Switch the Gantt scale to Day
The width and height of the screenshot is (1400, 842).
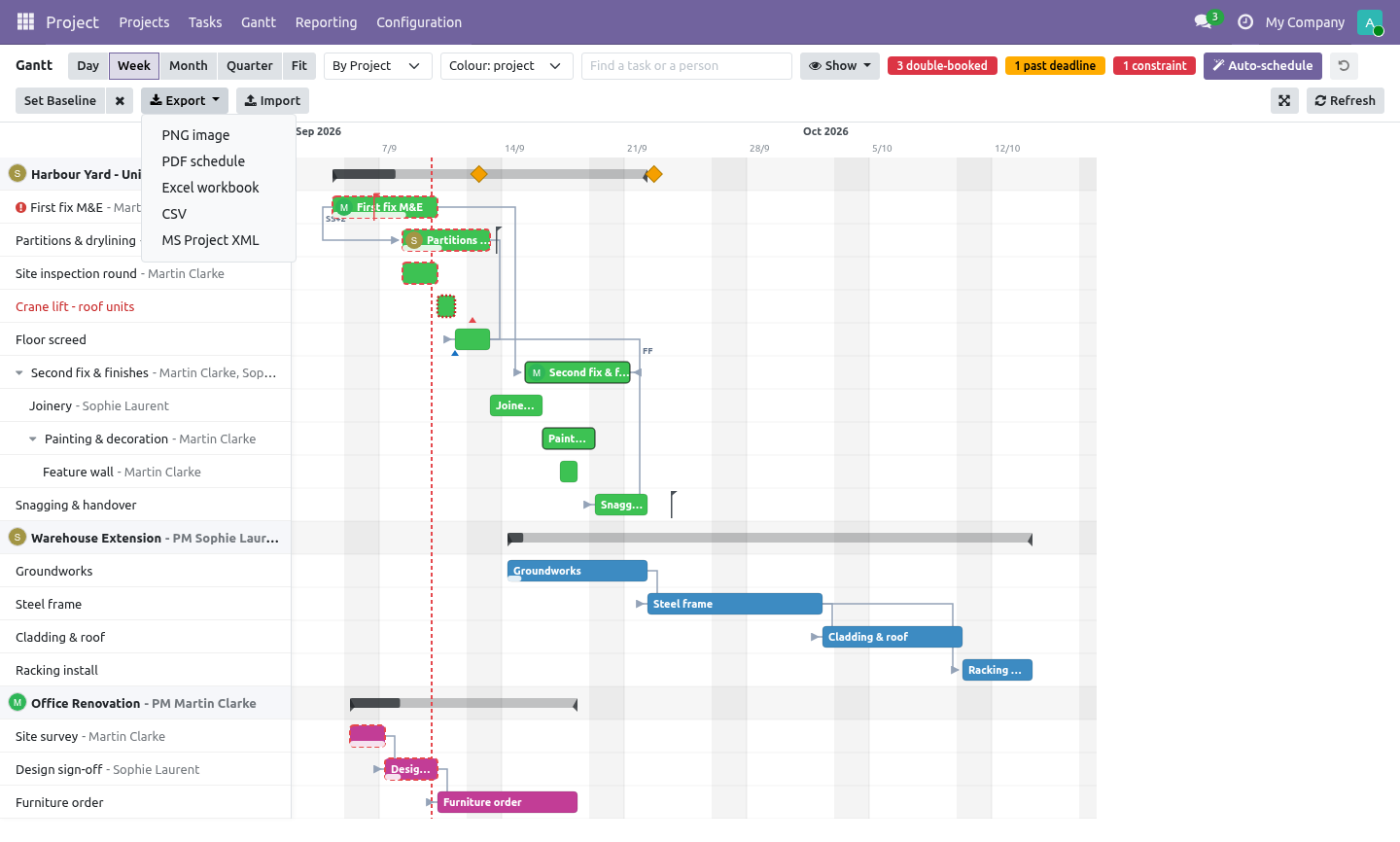pos(88,66)
